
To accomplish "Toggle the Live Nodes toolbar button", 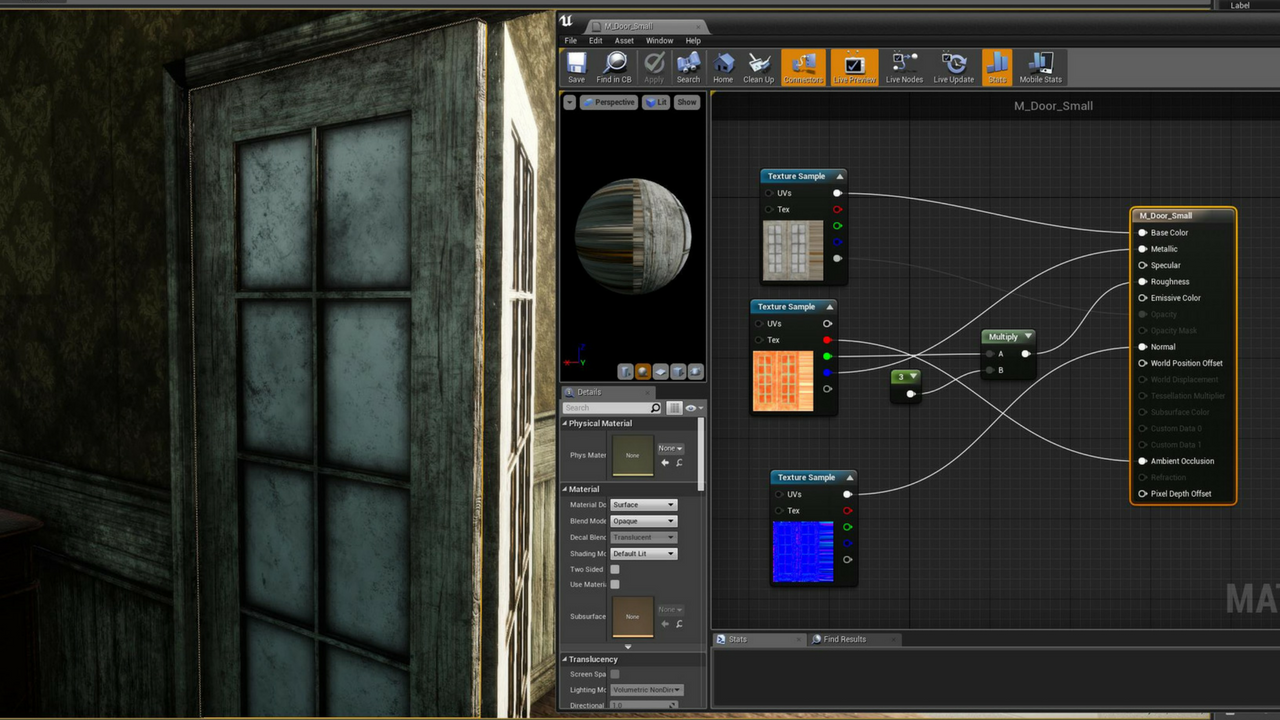I will tap(904, 67).
